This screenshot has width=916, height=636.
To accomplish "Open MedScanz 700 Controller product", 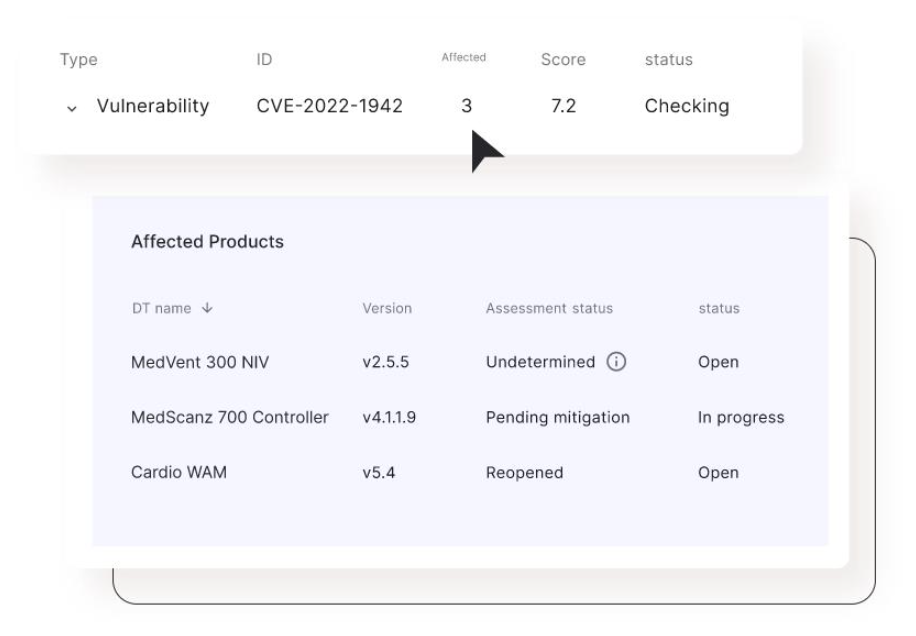I will click(230, 417).
